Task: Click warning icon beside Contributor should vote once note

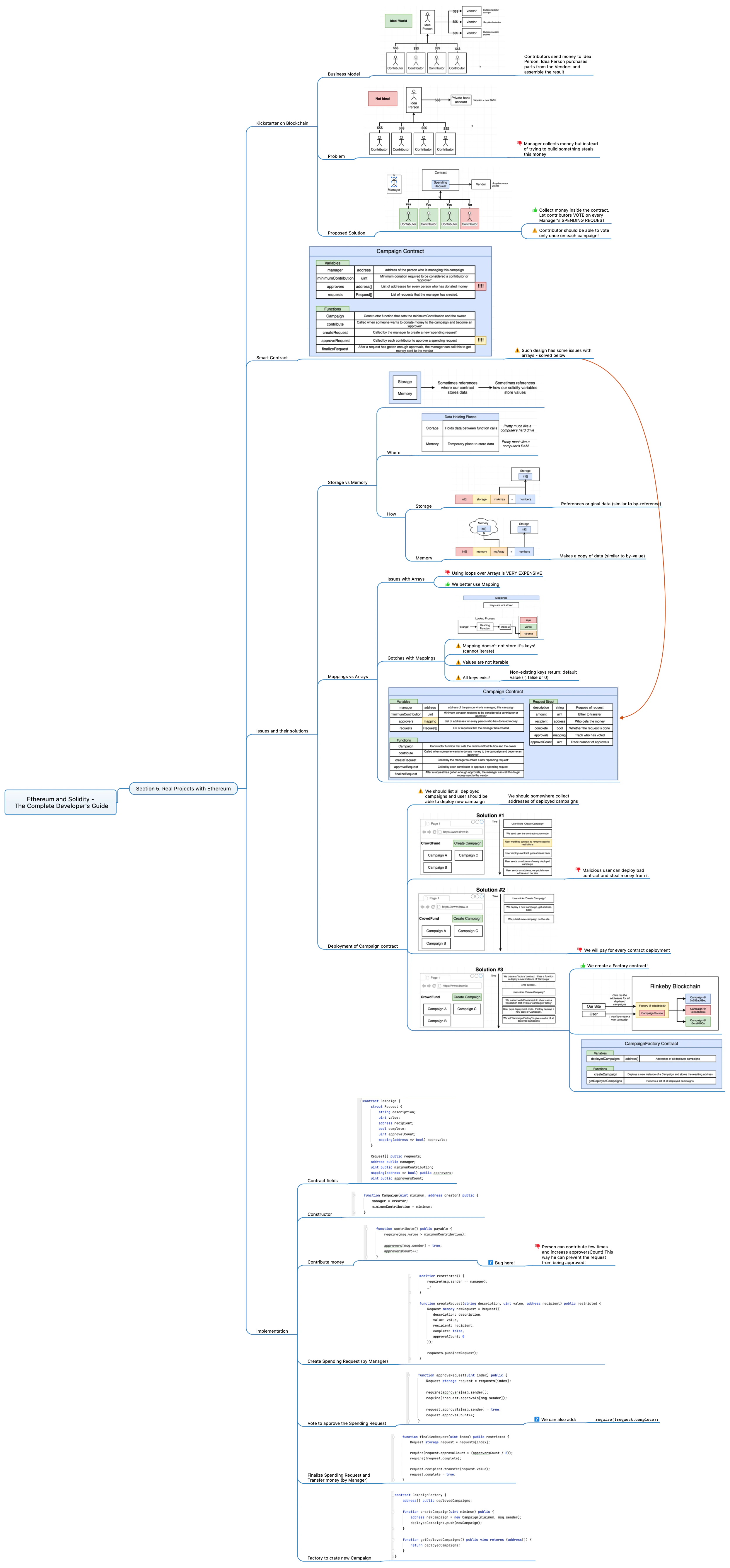Action: click(535, 230)
